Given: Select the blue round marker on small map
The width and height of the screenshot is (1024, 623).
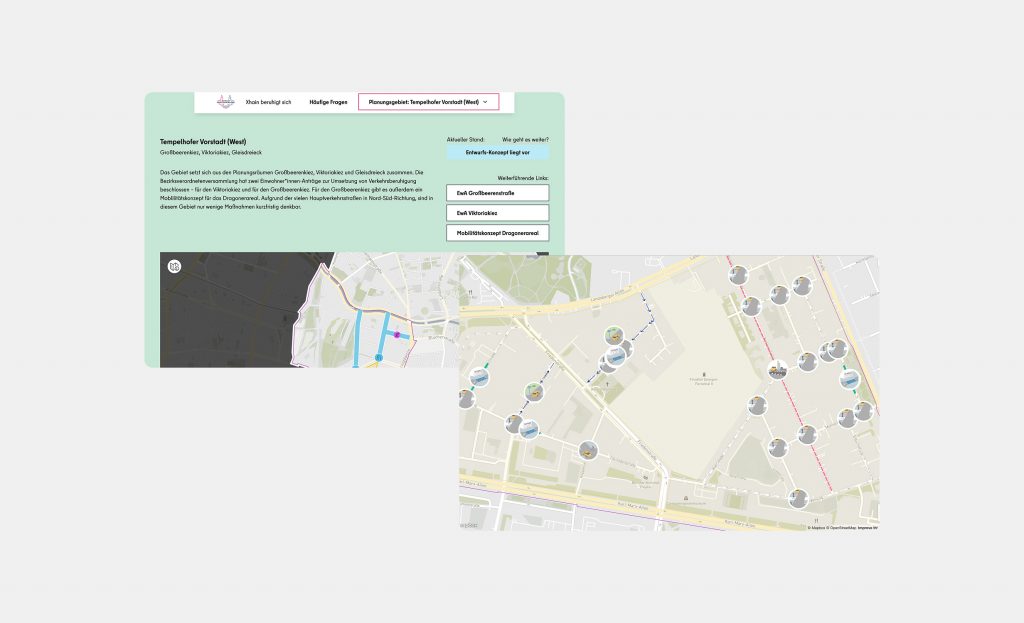Looking at the screenshot, I should pyautogui.click(x=379, y=357).
